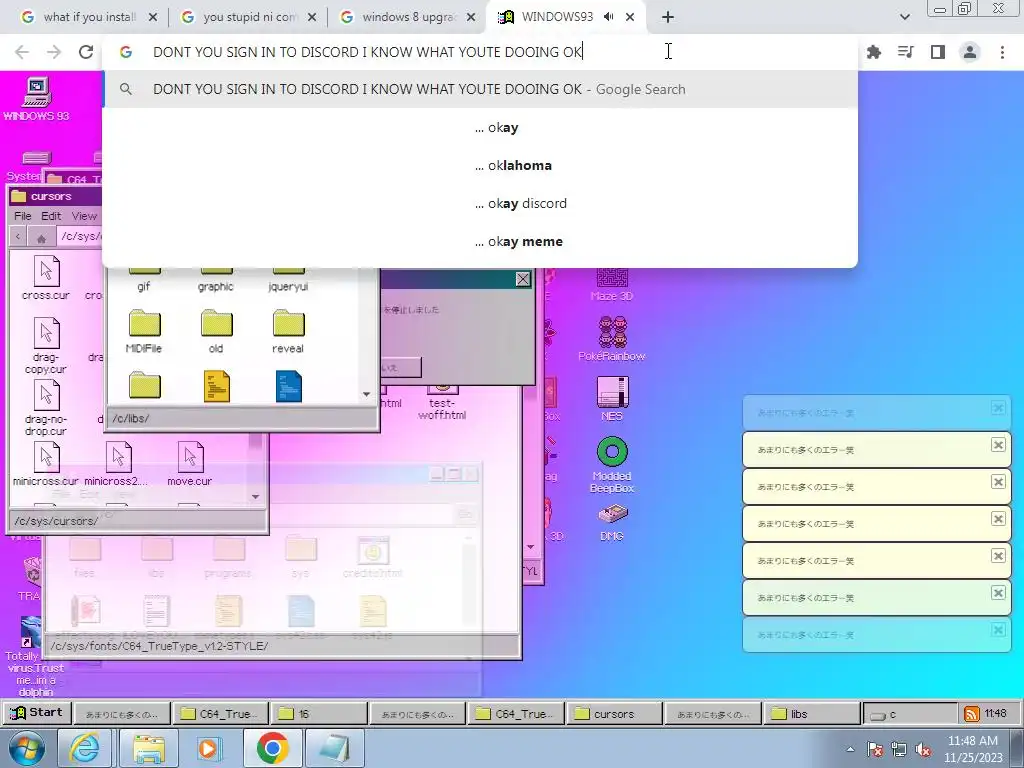1024x768 pixels.
Task: Open Chrome media control icon
Action: point(906,52)
